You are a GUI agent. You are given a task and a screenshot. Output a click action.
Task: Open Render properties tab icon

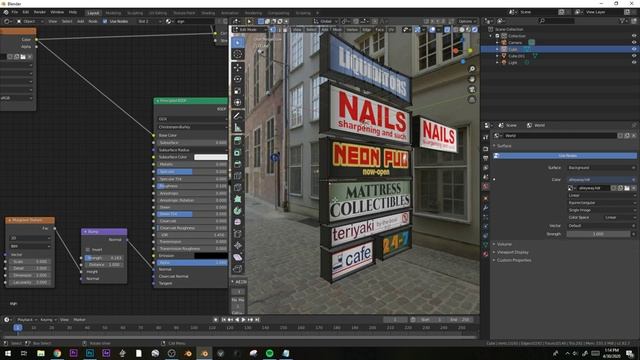[485, 149]
